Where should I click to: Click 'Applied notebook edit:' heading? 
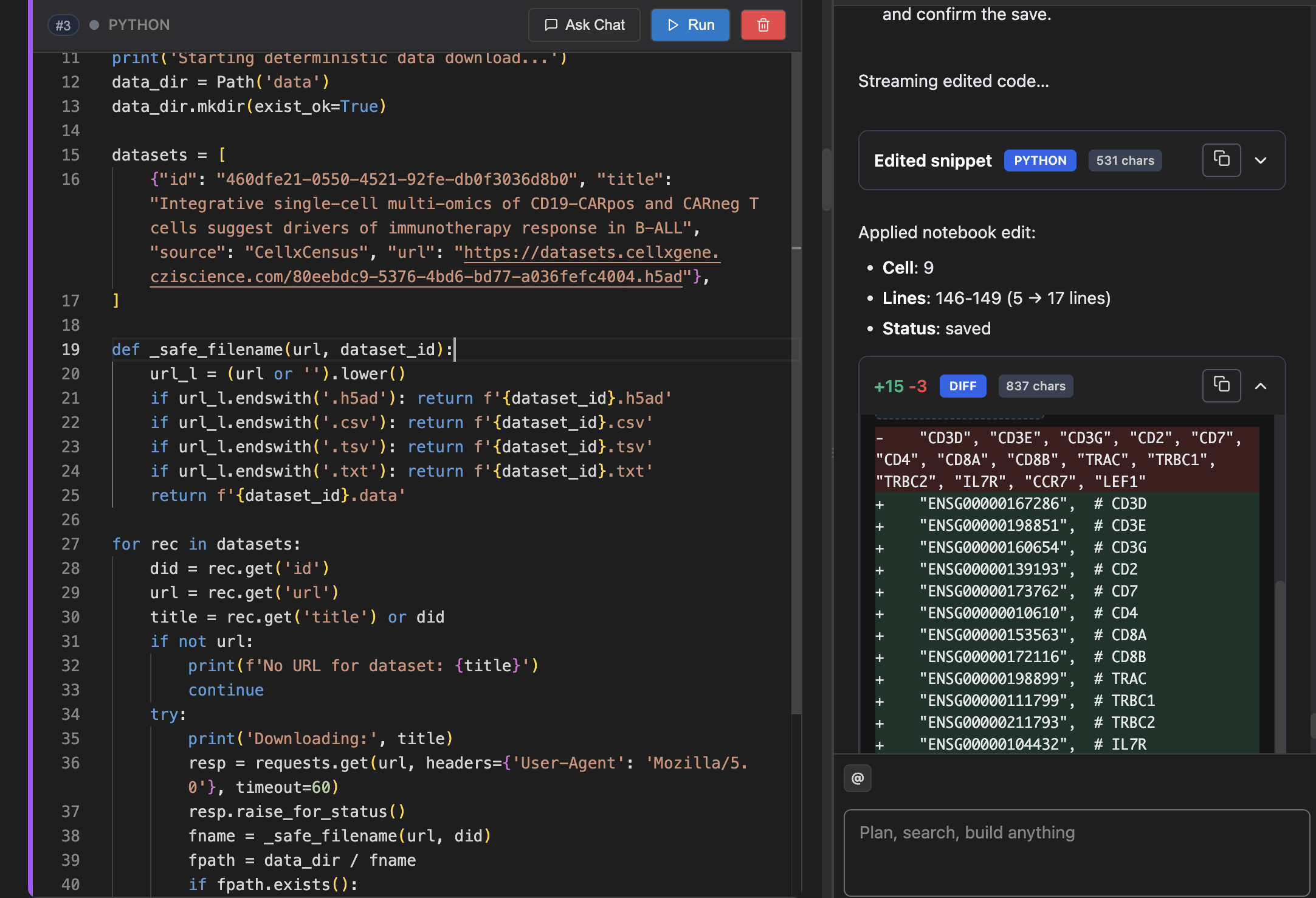click(x=947, y=232)
